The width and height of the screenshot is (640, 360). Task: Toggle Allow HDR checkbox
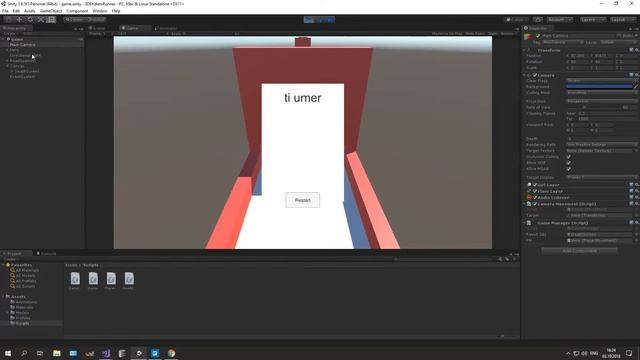(x=569, y=162)
